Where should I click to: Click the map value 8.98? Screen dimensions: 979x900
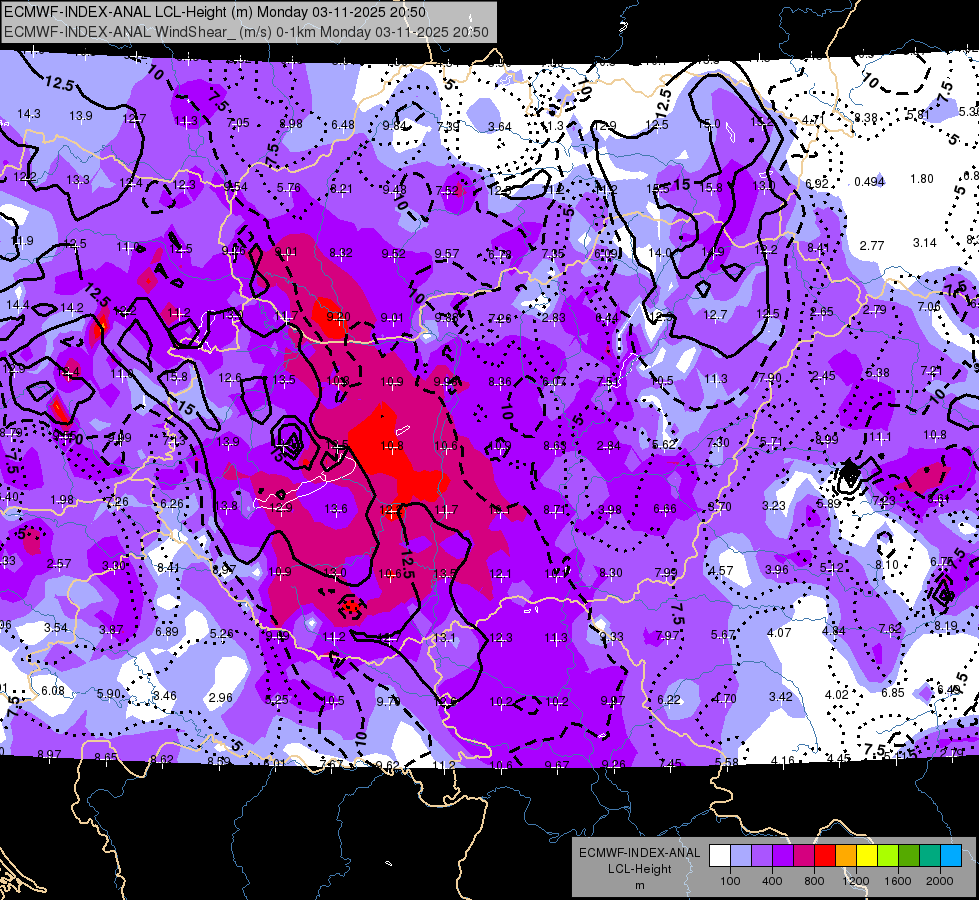tap(291, 124)
